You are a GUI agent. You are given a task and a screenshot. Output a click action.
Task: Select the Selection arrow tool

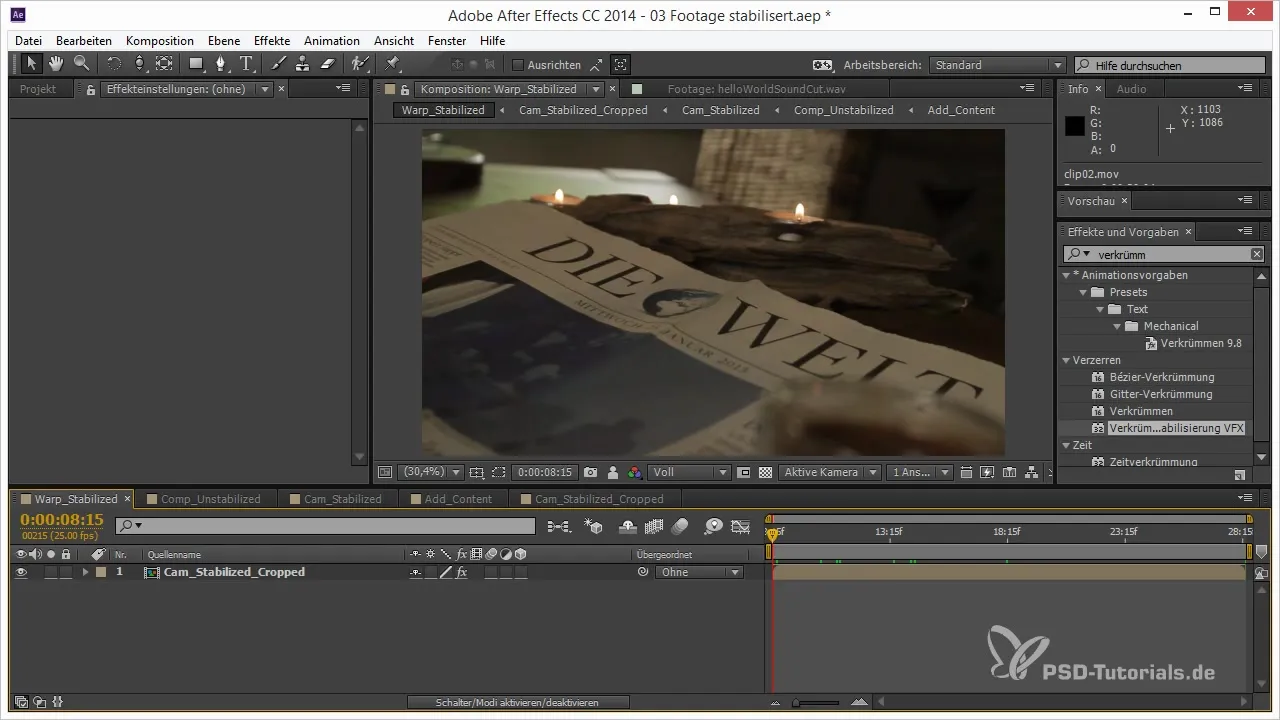click(x=33, y=64)
